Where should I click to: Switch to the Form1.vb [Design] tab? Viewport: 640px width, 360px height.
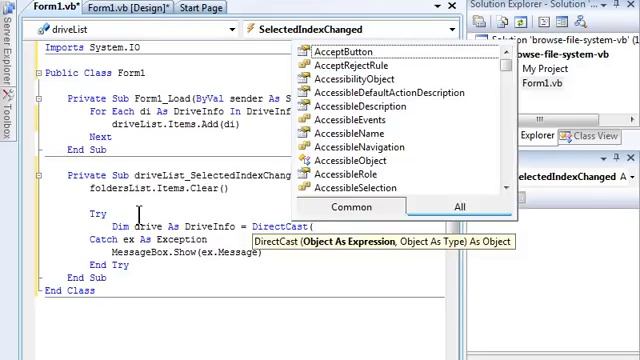tap(128, 8)
